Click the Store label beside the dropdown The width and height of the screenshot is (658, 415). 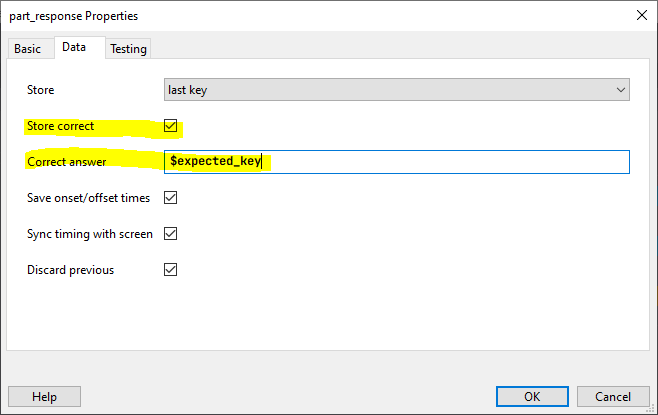(x=41, y=90)
